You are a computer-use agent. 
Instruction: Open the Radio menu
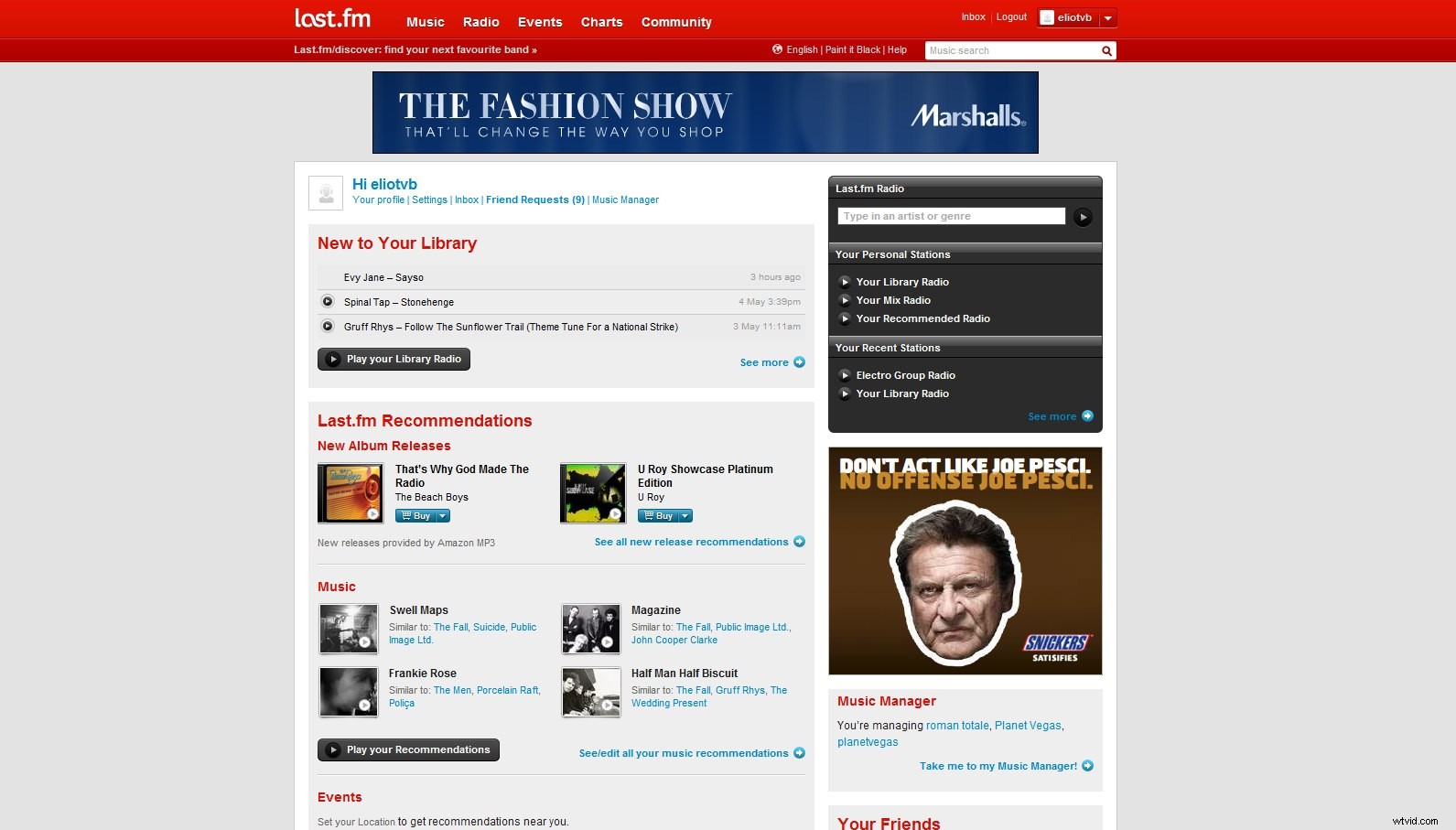pyautogui.click(x=481, y=22)
